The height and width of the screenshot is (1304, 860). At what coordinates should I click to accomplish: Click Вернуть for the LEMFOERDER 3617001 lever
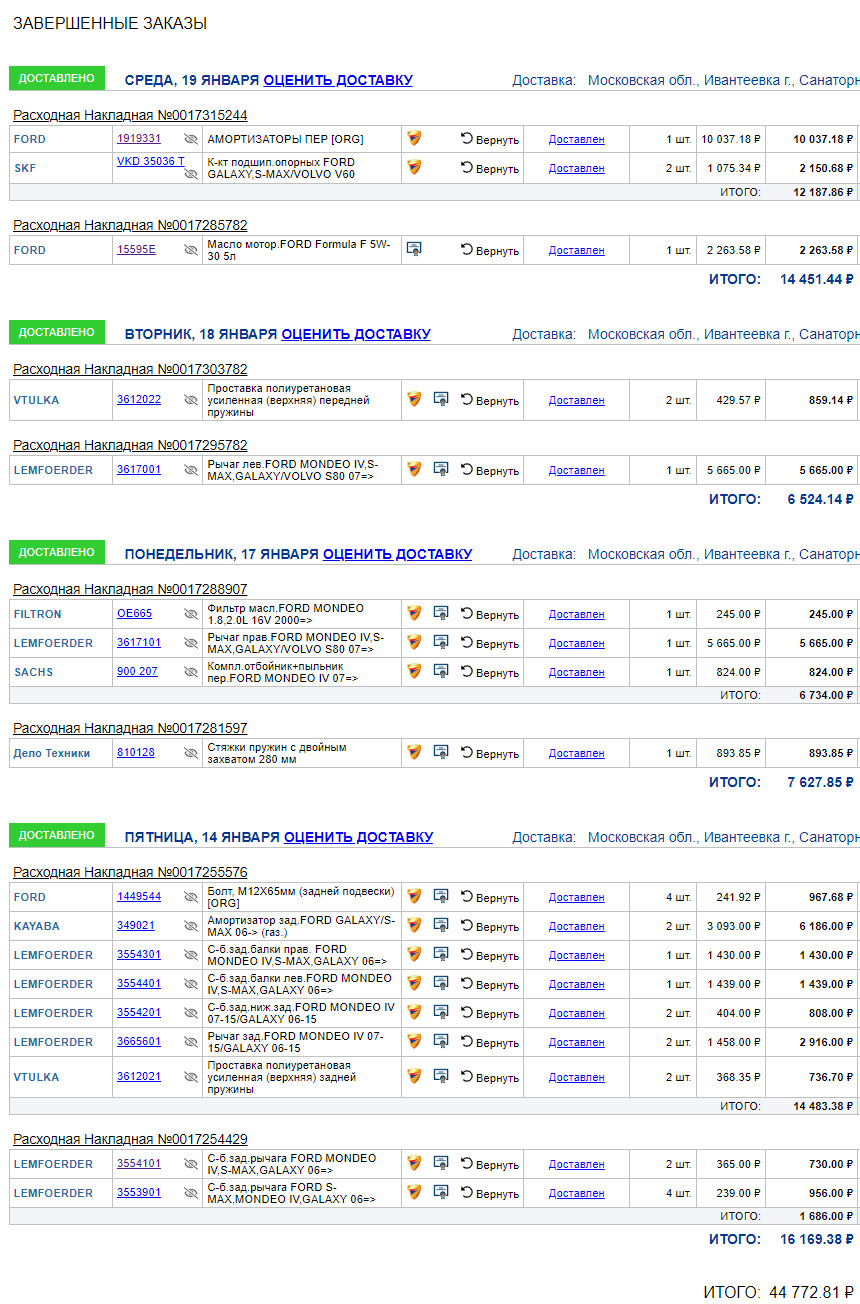click(x=490, y=470)
